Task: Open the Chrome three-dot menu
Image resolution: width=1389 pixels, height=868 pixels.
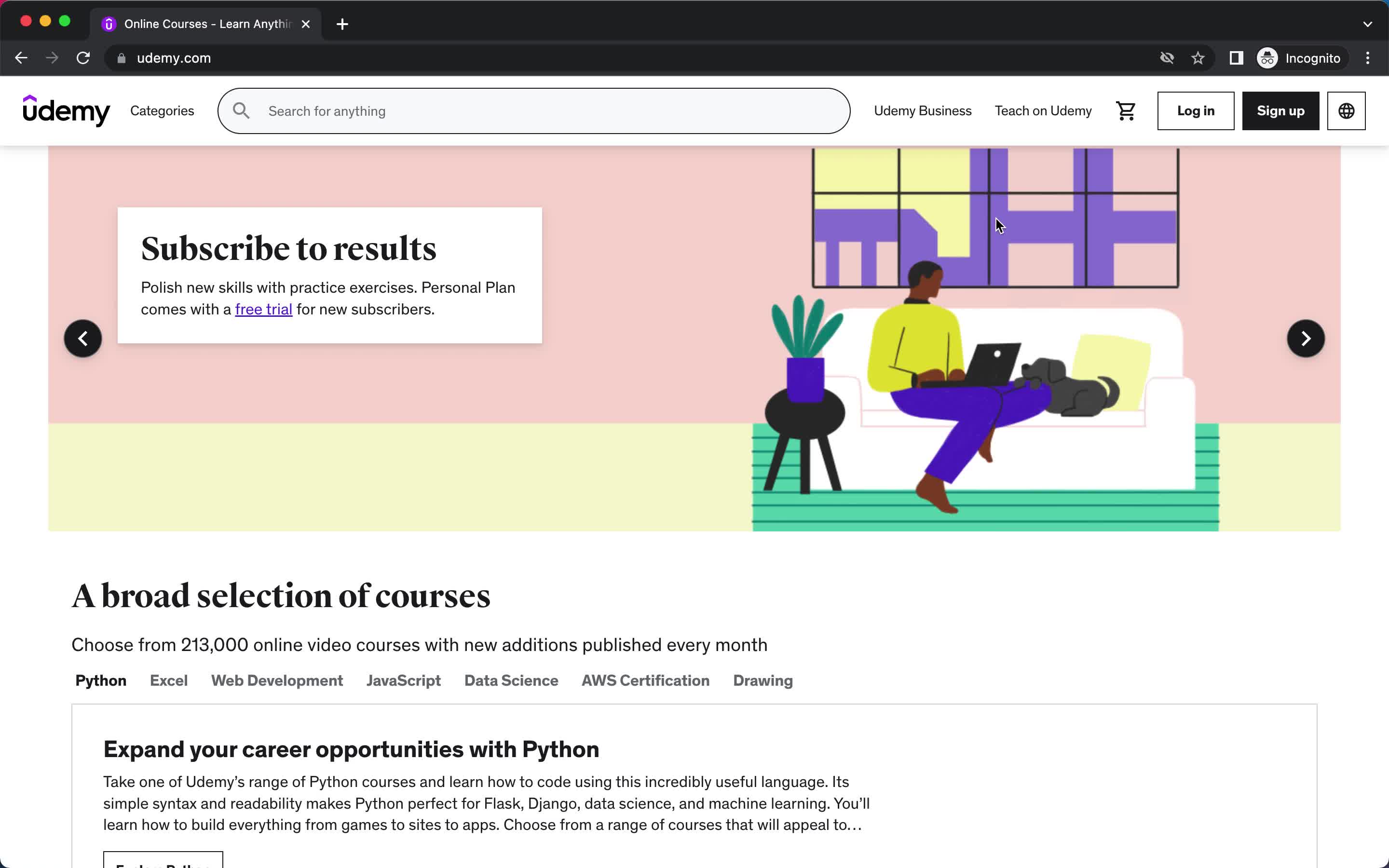Action: (1368, 58)
